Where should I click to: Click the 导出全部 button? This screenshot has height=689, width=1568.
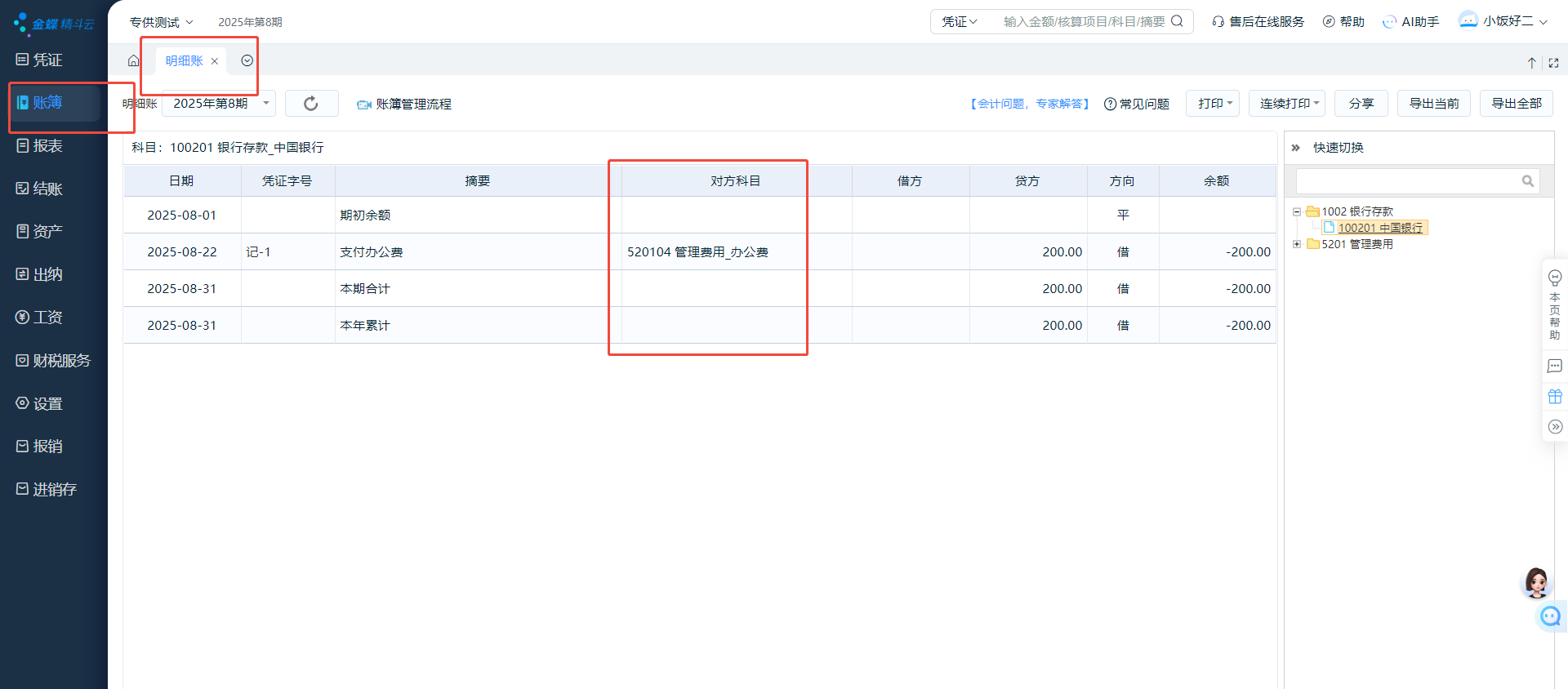1516,104
